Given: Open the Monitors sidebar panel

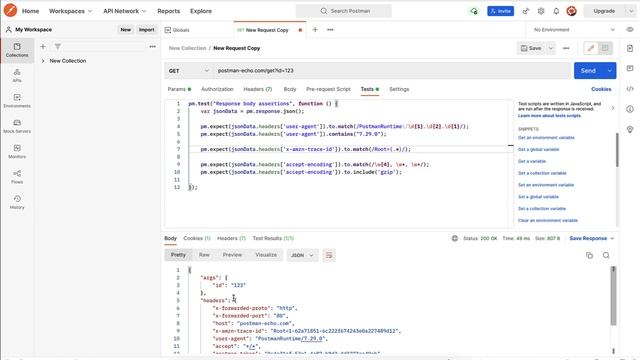Looking at the screenshot, I should point(17,151).
